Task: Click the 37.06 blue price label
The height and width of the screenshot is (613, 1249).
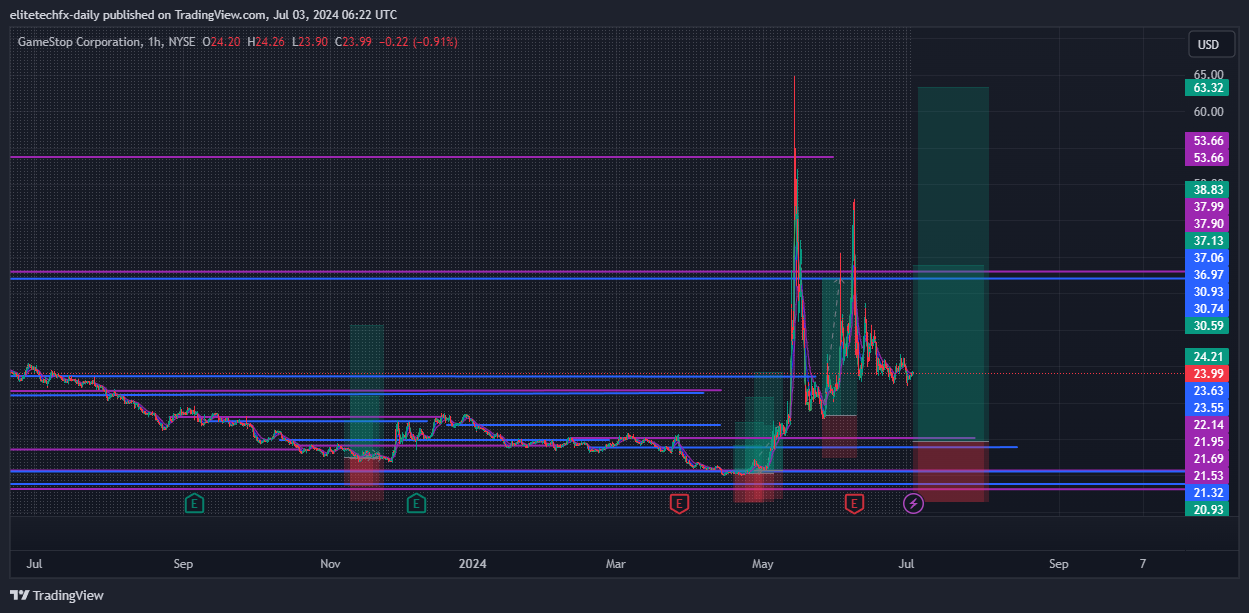Action: [1209, 257]
